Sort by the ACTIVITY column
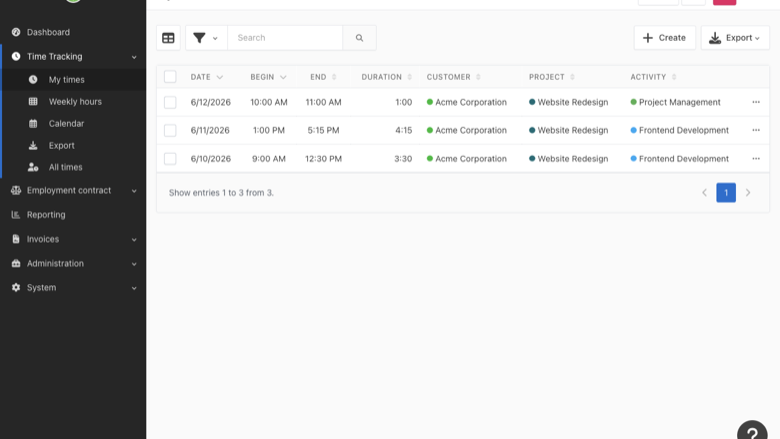The height and width of the screenshot is (439, 780). [653, 77]
